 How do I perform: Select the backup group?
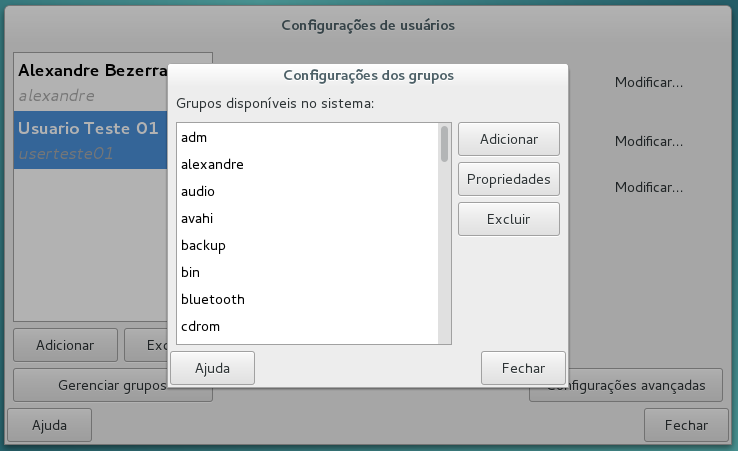coord(307,245)
